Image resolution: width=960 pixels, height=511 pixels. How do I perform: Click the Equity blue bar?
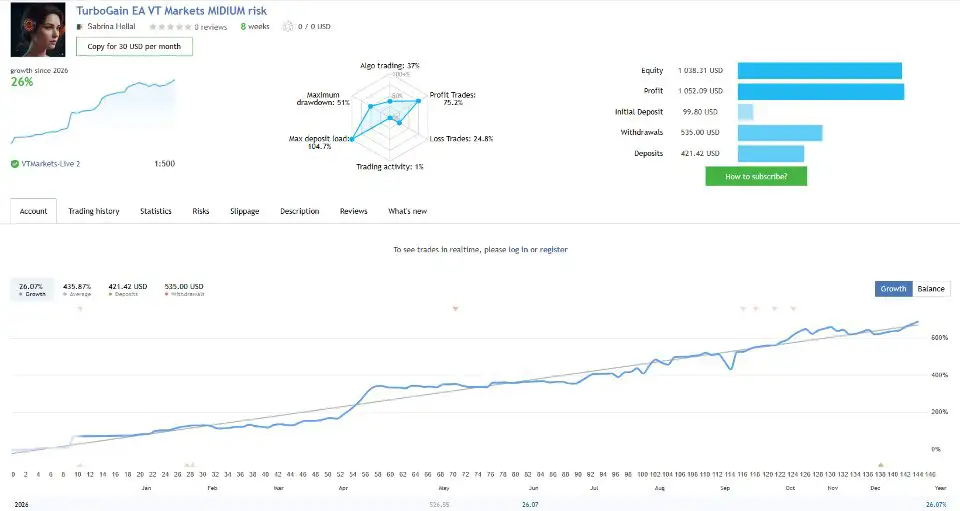click(820, 70)
